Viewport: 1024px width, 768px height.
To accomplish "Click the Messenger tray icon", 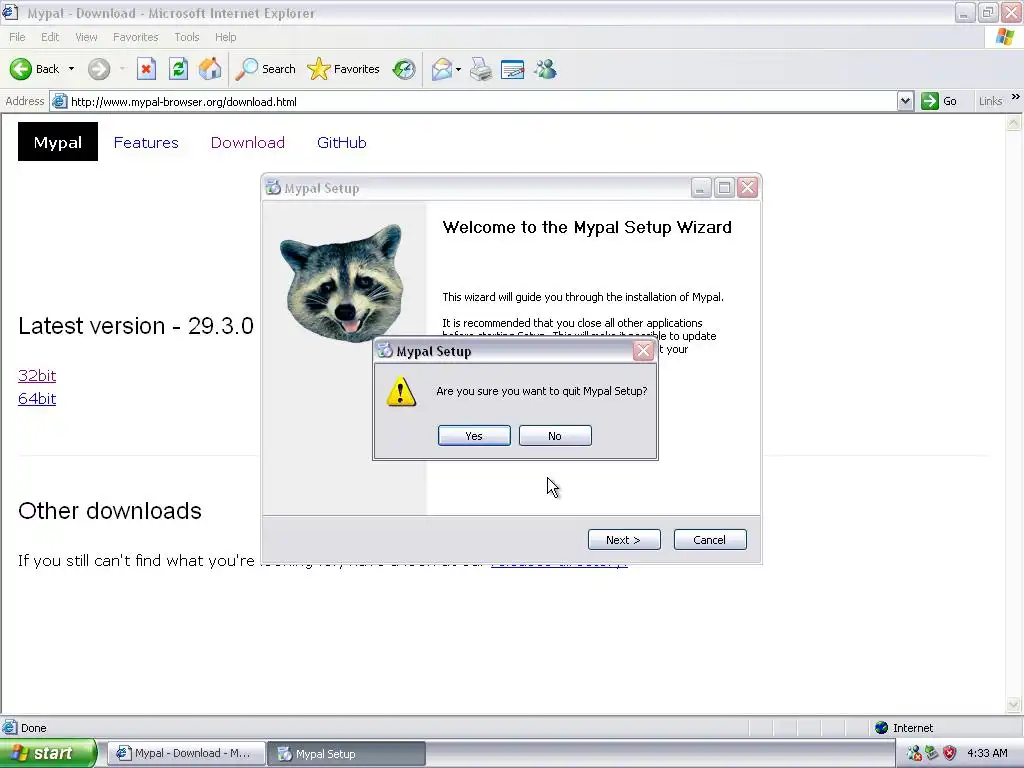I will pyautogui.click(x=914, y=753).
